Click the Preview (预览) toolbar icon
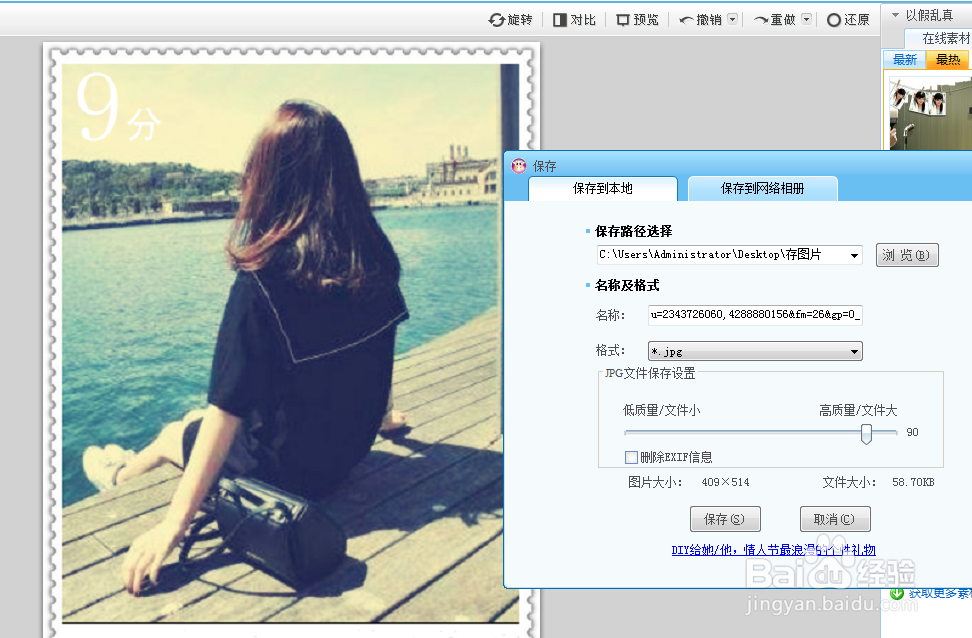Screen dimensions: 972x638 click(x=622, y=20)
